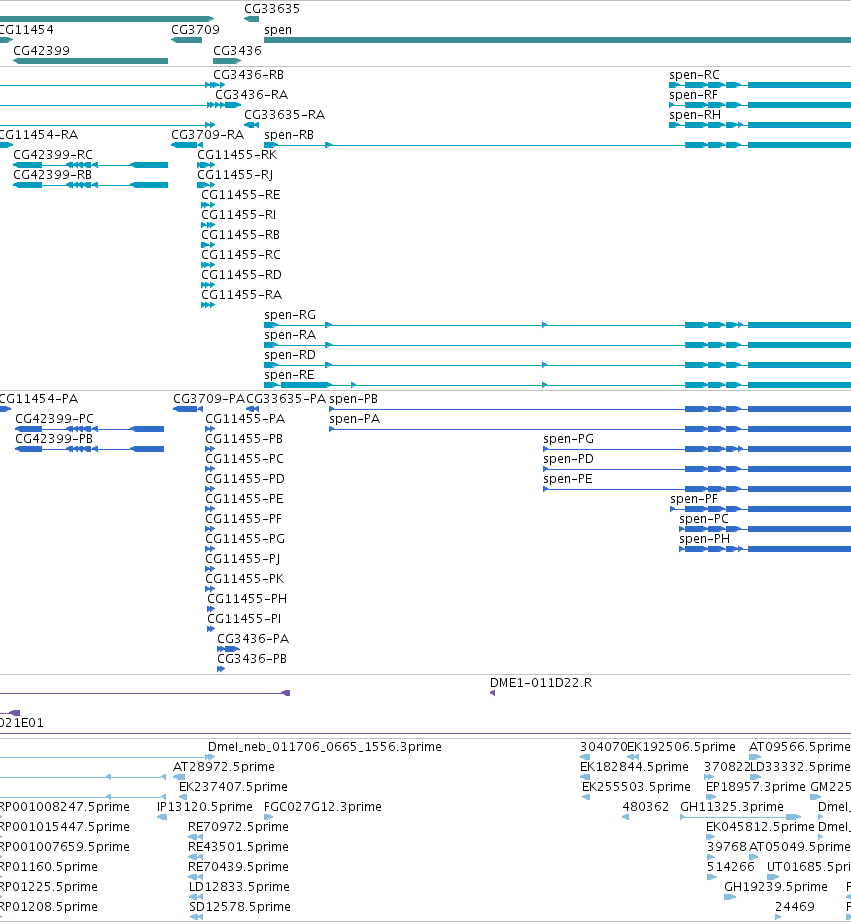
Task: Select protein CG3709-PA
Action: pyautogui.click(x=209, y=399)
